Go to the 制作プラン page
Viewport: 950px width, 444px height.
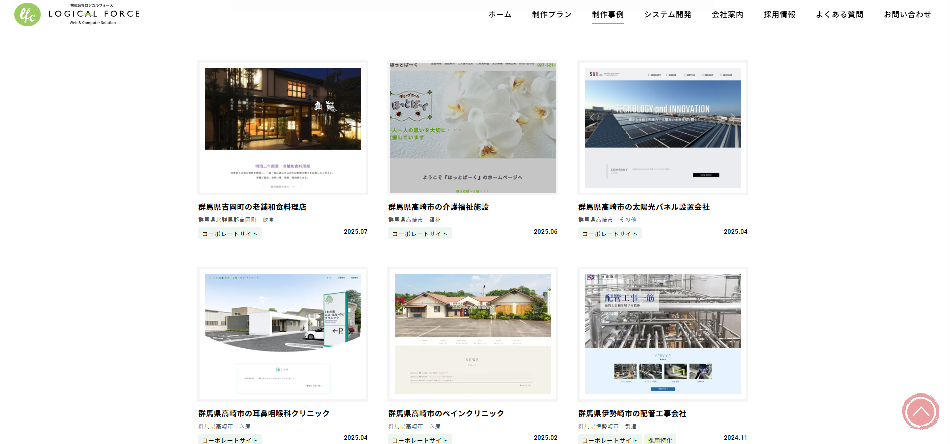(552, 15)
